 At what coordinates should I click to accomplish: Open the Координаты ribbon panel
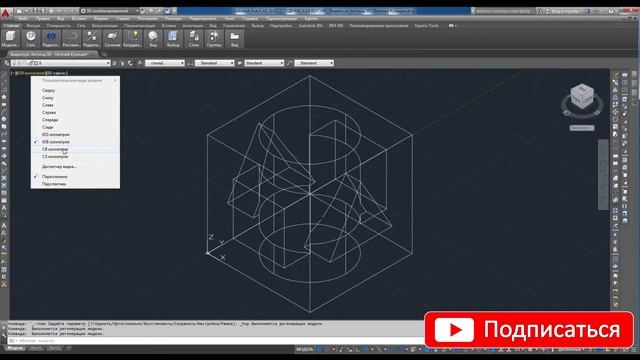pos(132,39)
